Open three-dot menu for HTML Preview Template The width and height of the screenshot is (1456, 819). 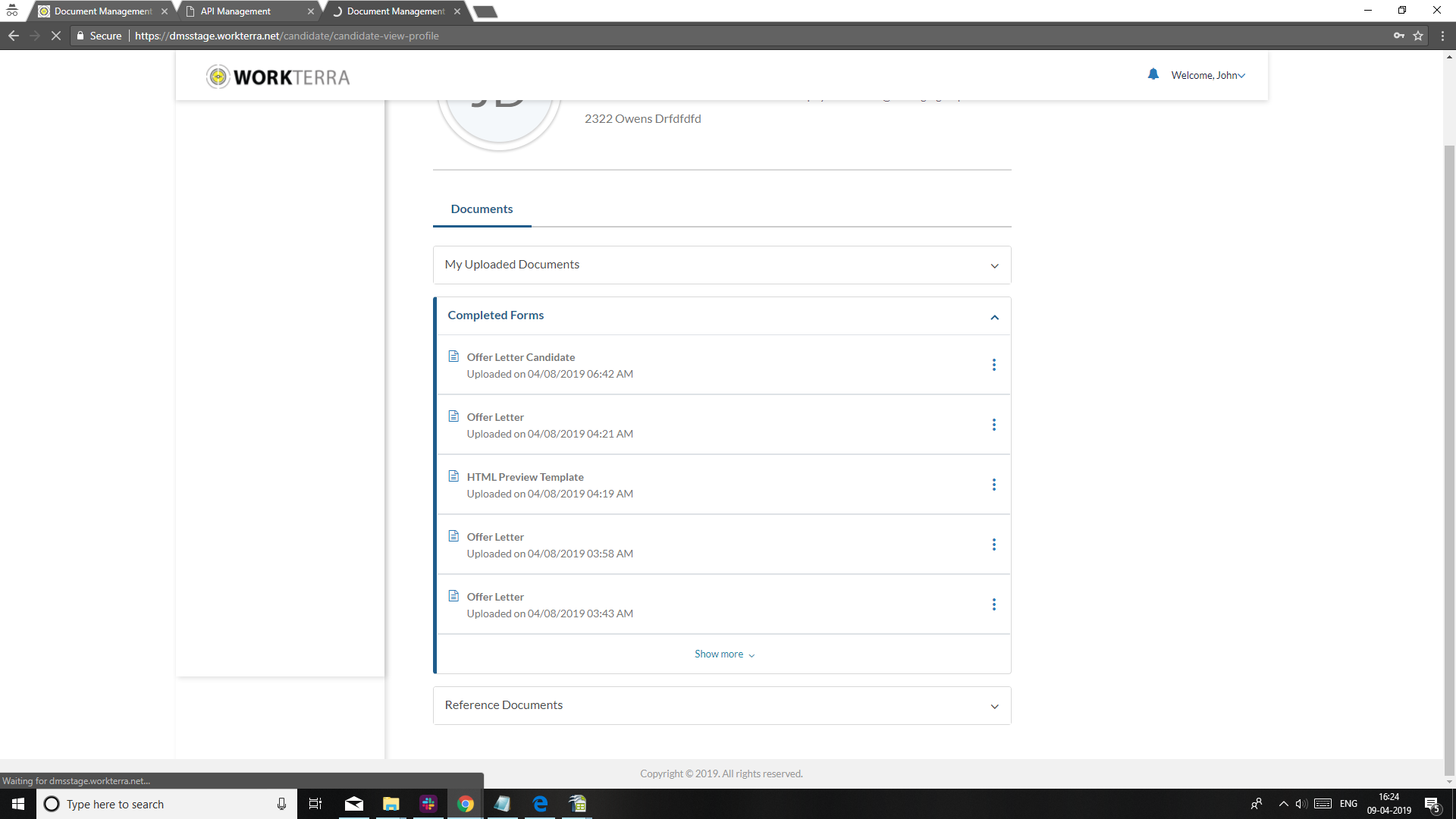pos(993,485)
